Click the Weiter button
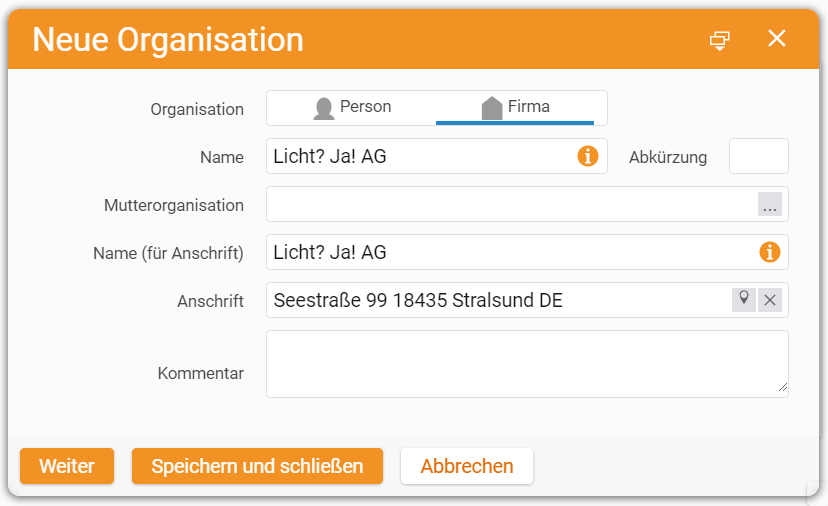The width and height of the screenshot is (828, 506). tap(67, 466)
